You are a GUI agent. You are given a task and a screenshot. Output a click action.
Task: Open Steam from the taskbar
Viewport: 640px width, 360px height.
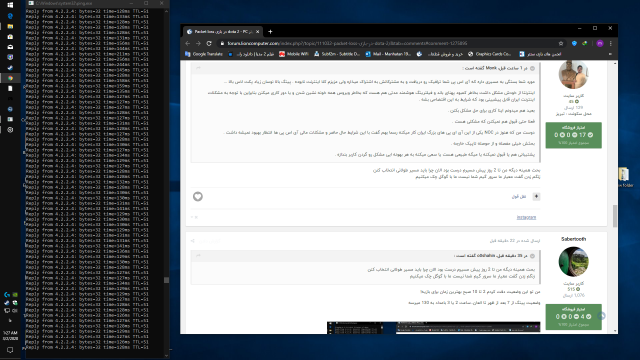[x=10, y=68]
